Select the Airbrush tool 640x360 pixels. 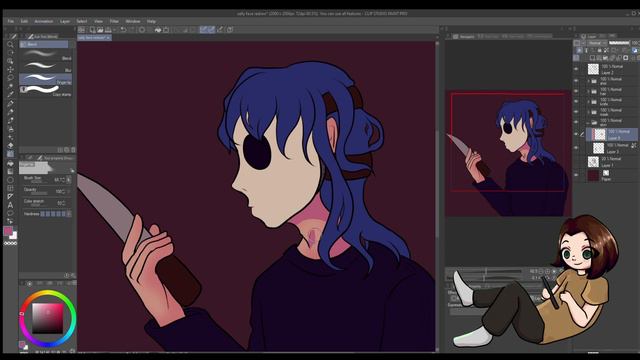click(10, 129)
